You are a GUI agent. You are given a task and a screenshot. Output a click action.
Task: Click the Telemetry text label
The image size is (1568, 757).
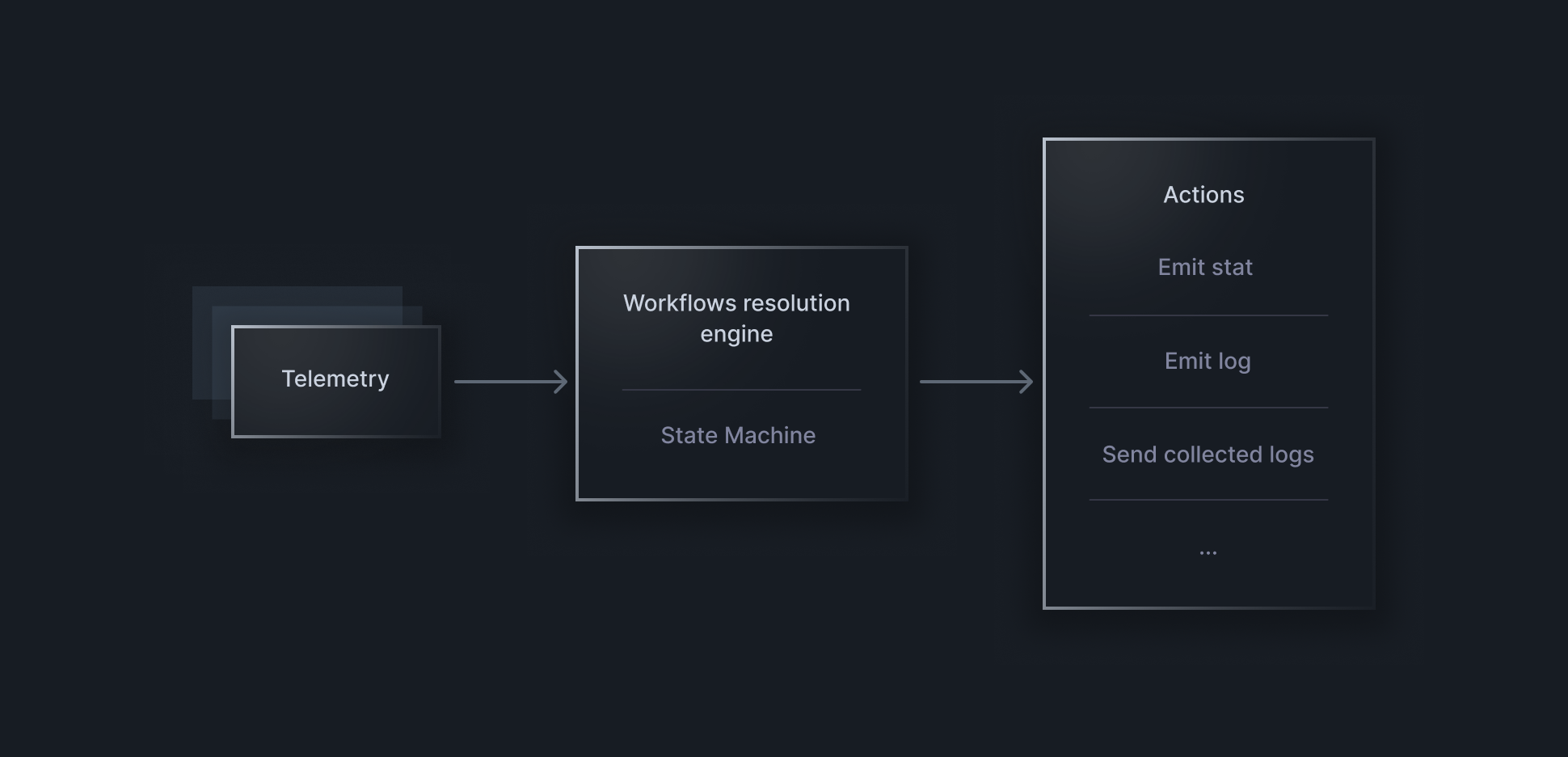(x=335, y=378)
